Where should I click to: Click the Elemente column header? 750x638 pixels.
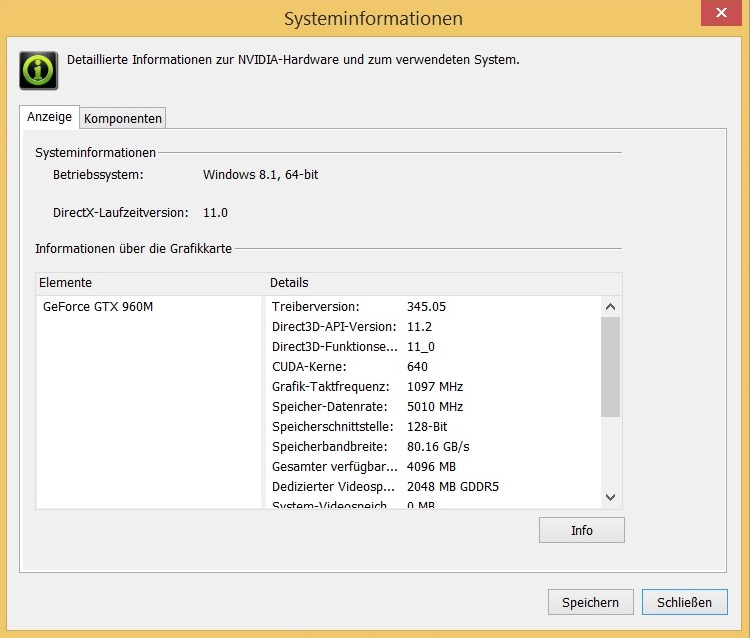(150, 283)
